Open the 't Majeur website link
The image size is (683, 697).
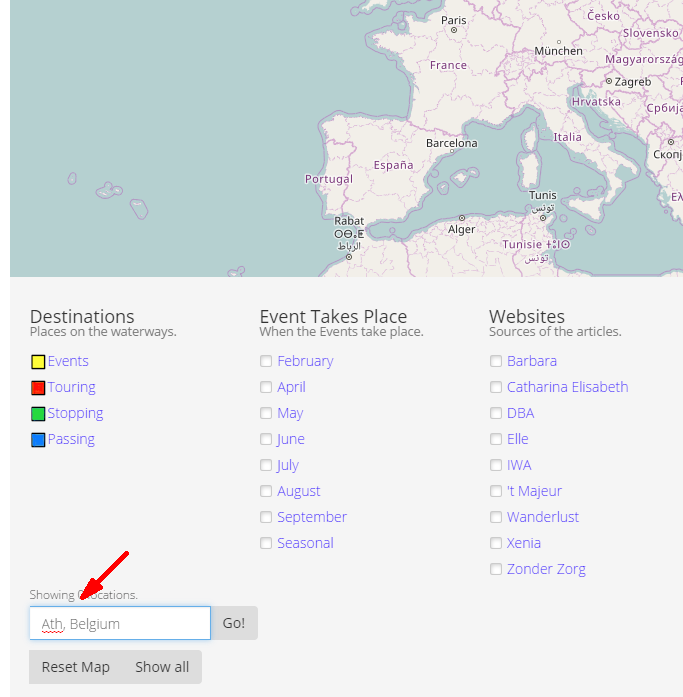534,491
